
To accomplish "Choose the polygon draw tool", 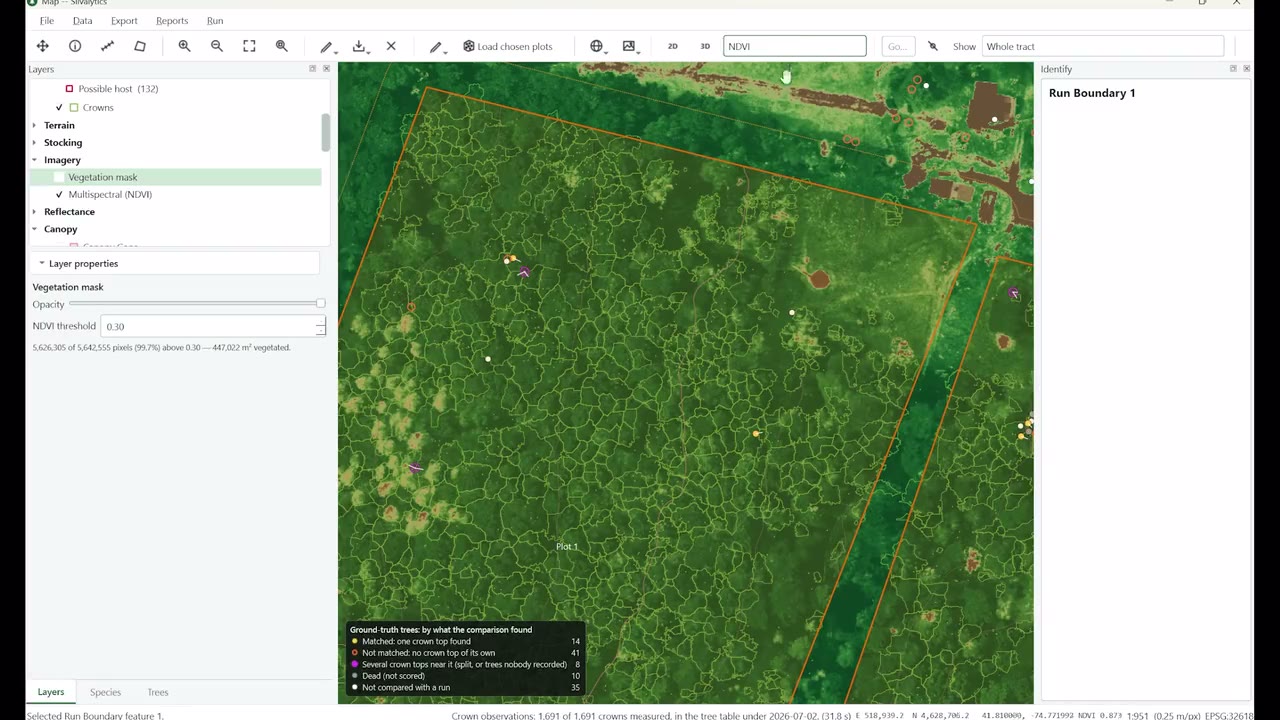I will (140, 46).
